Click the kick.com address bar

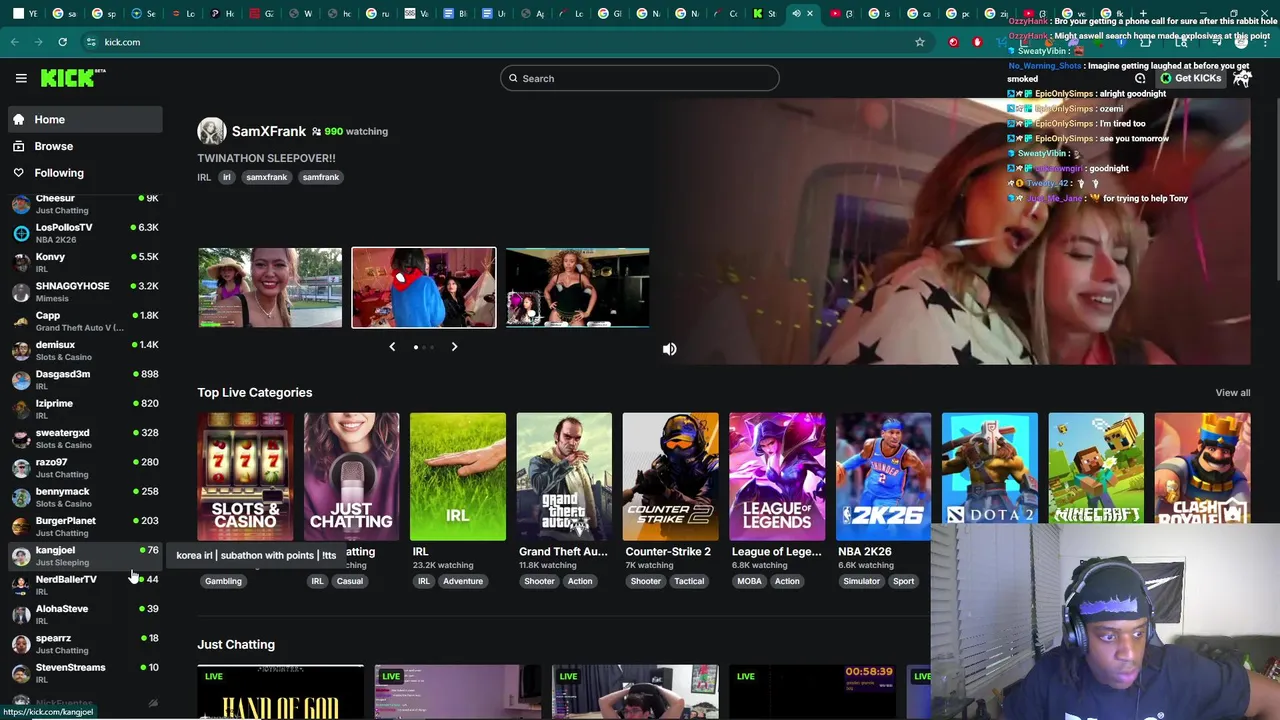(500, 42)
